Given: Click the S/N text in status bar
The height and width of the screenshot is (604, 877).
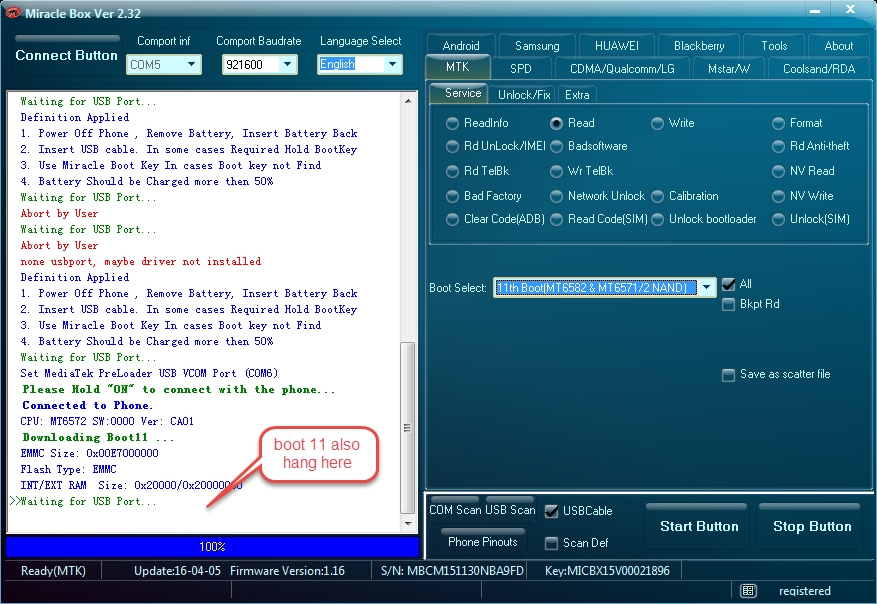Looking at the screenshot, I should coord(452,571).
